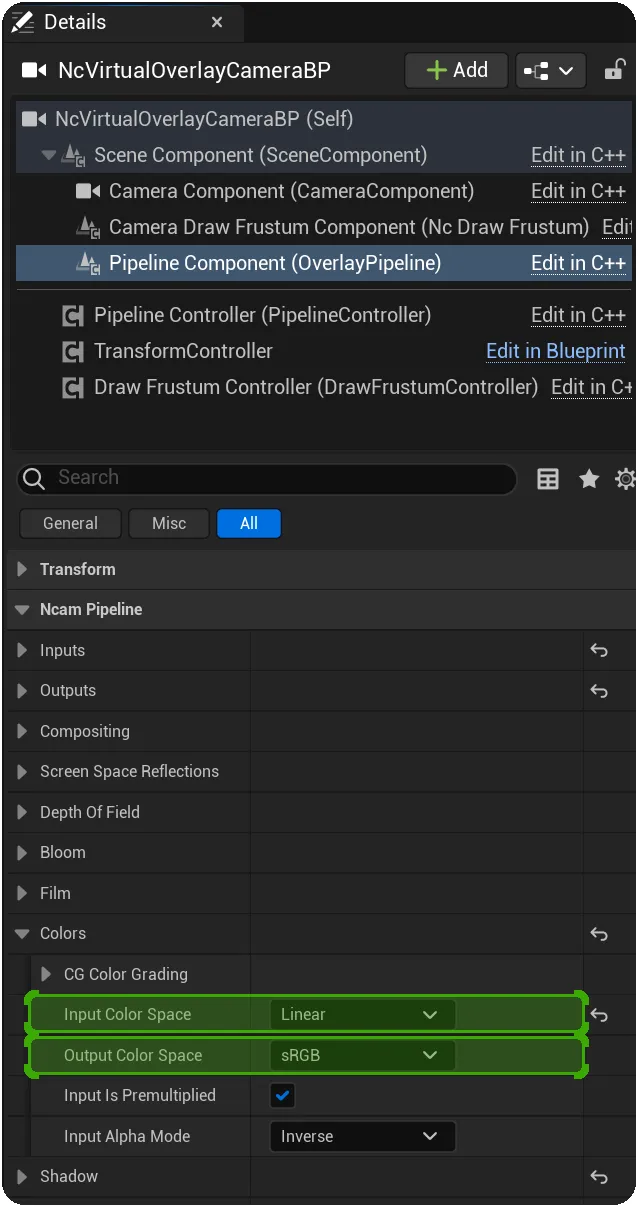The height and width of the screenshot is (1207, 638).
Task: Click the Input Is Premultiplied label
Action: point(140,1095)
